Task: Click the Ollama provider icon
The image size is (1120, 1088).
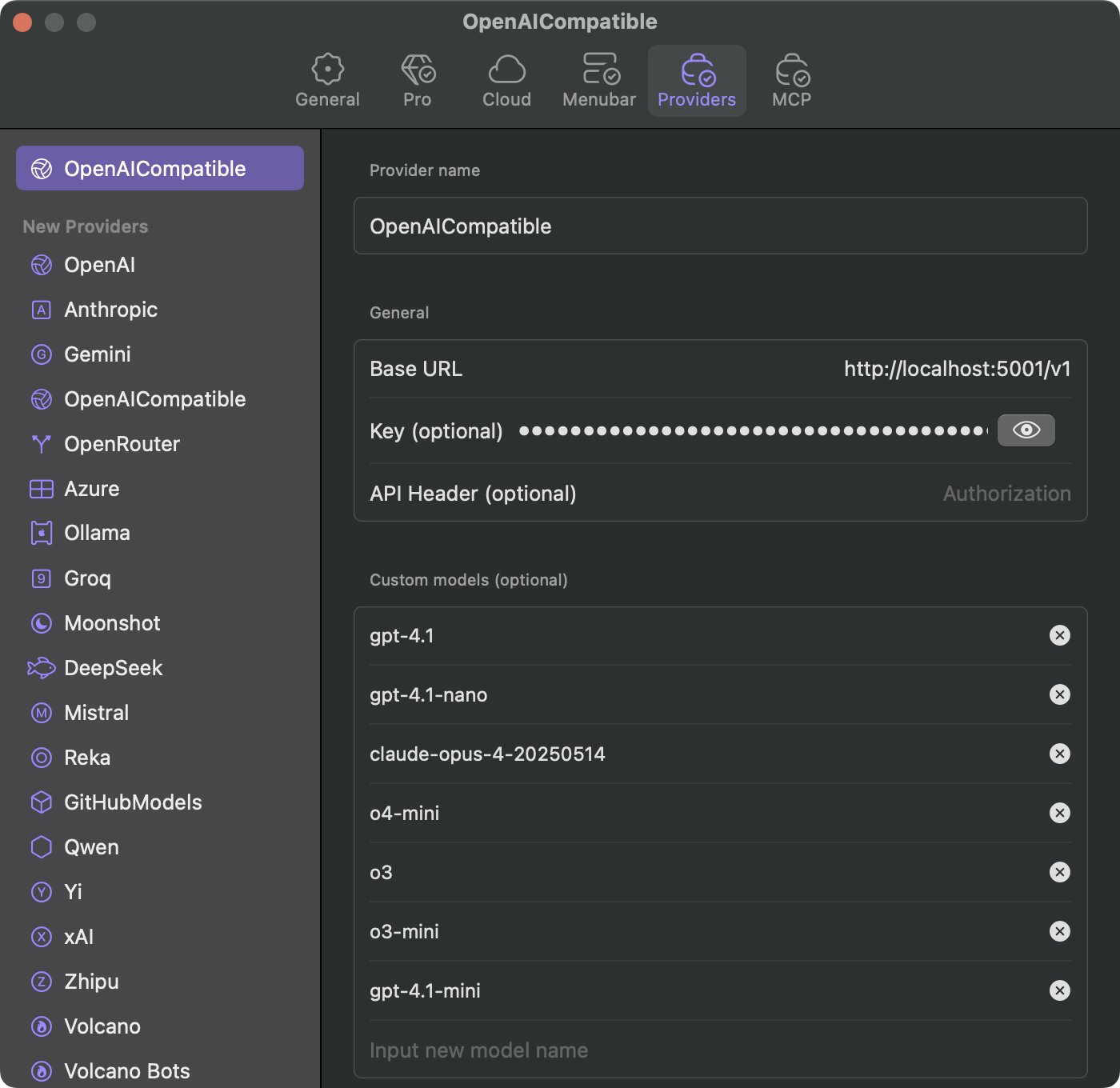Action: (x=42, y=533)
